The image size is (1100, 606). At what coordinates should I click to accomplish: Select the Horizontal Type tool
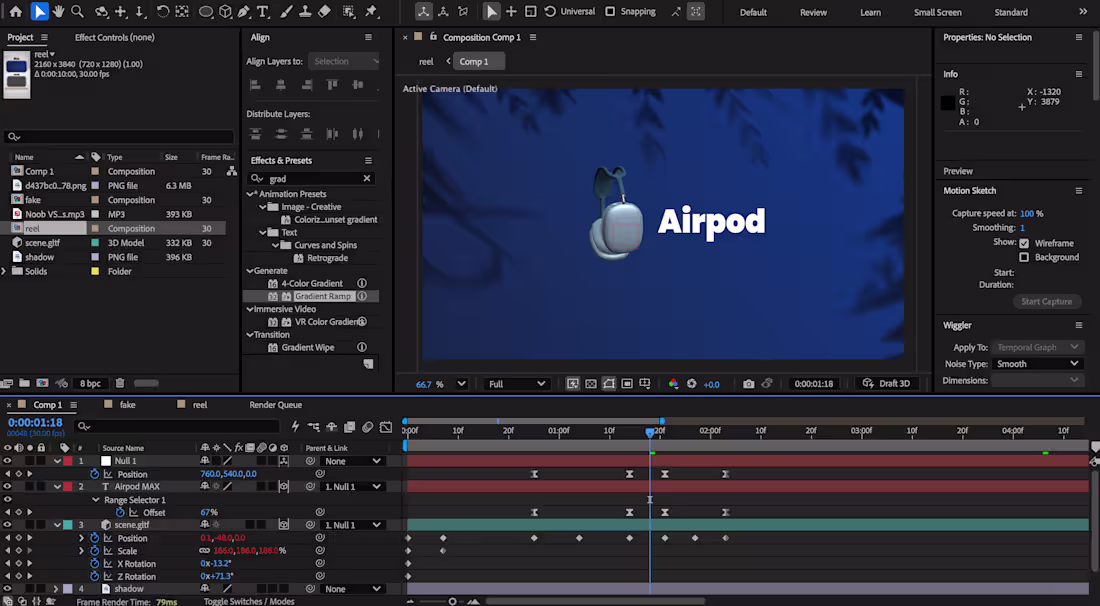click(x=262, y=11)
